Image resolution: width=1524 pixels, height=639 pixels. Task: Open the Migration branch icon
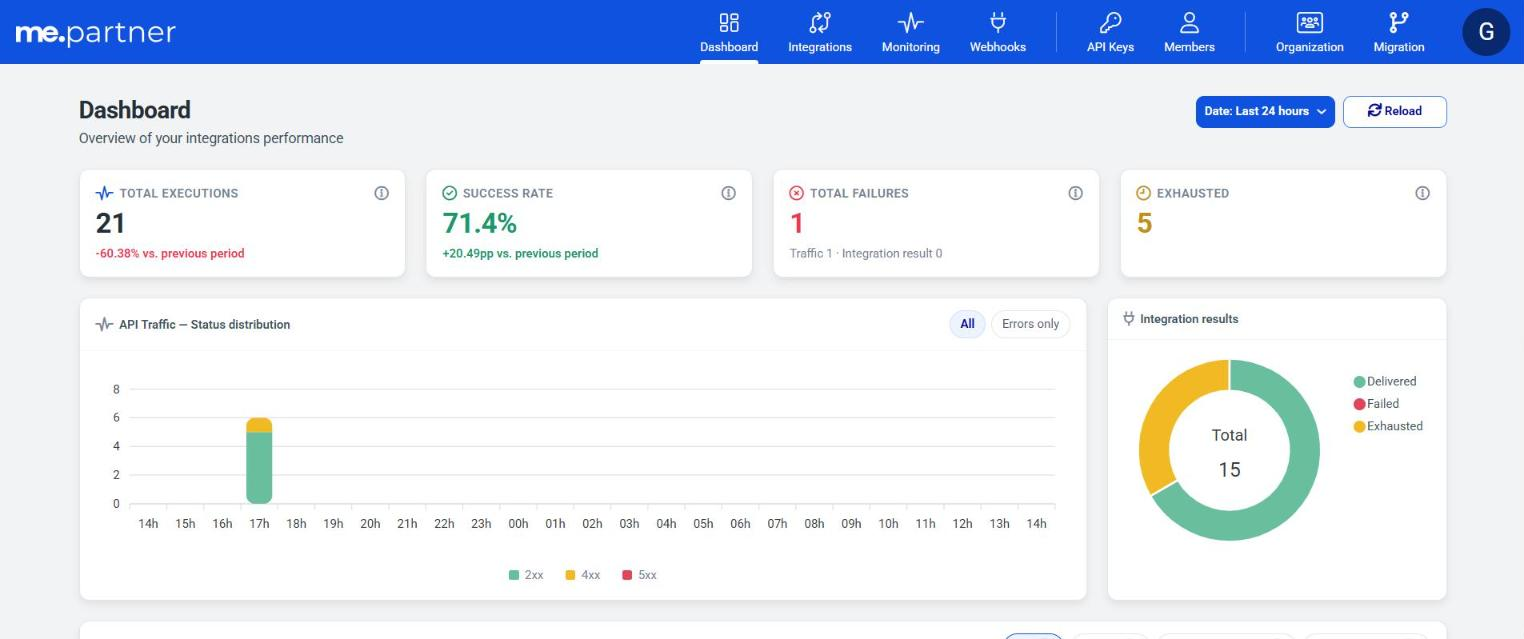pyautogui.click(x=1398, y=22)
